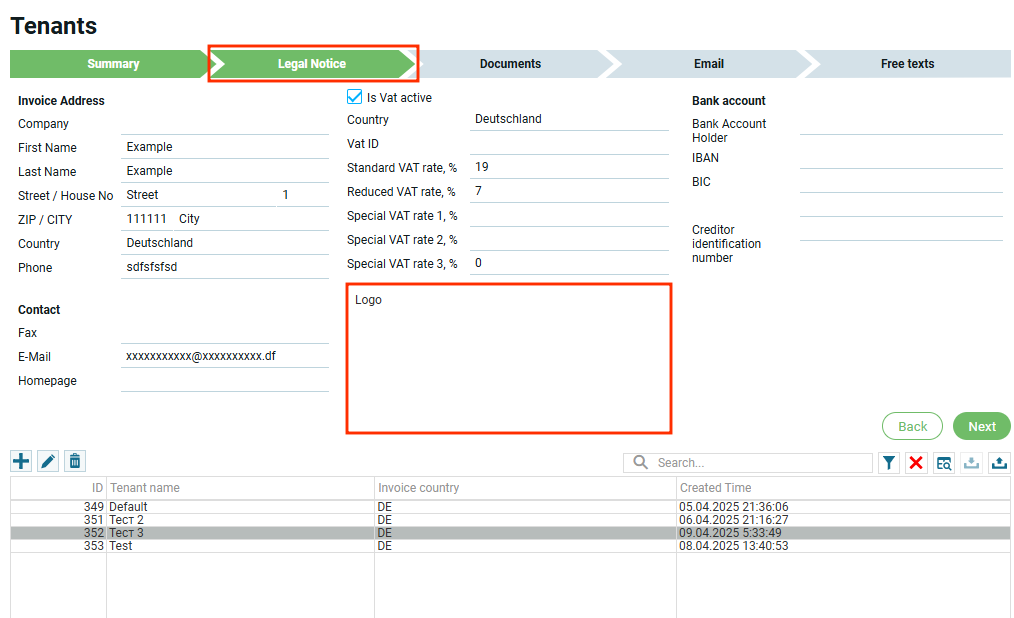1014x618 pixels.
Task: Click the red X clear filter icon
Action: (x=916, y=463)
